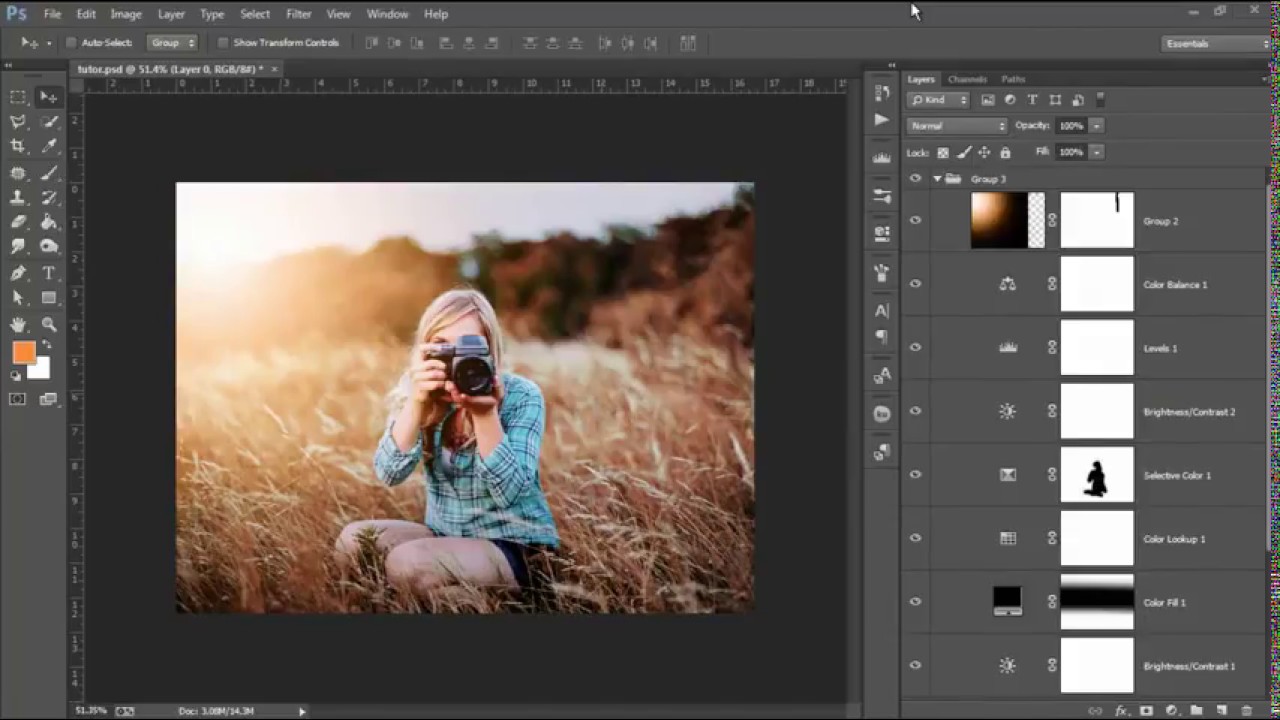Toggle Quick Mask mode
Screen dimensions: 1280x720
[x=18, y=399]
